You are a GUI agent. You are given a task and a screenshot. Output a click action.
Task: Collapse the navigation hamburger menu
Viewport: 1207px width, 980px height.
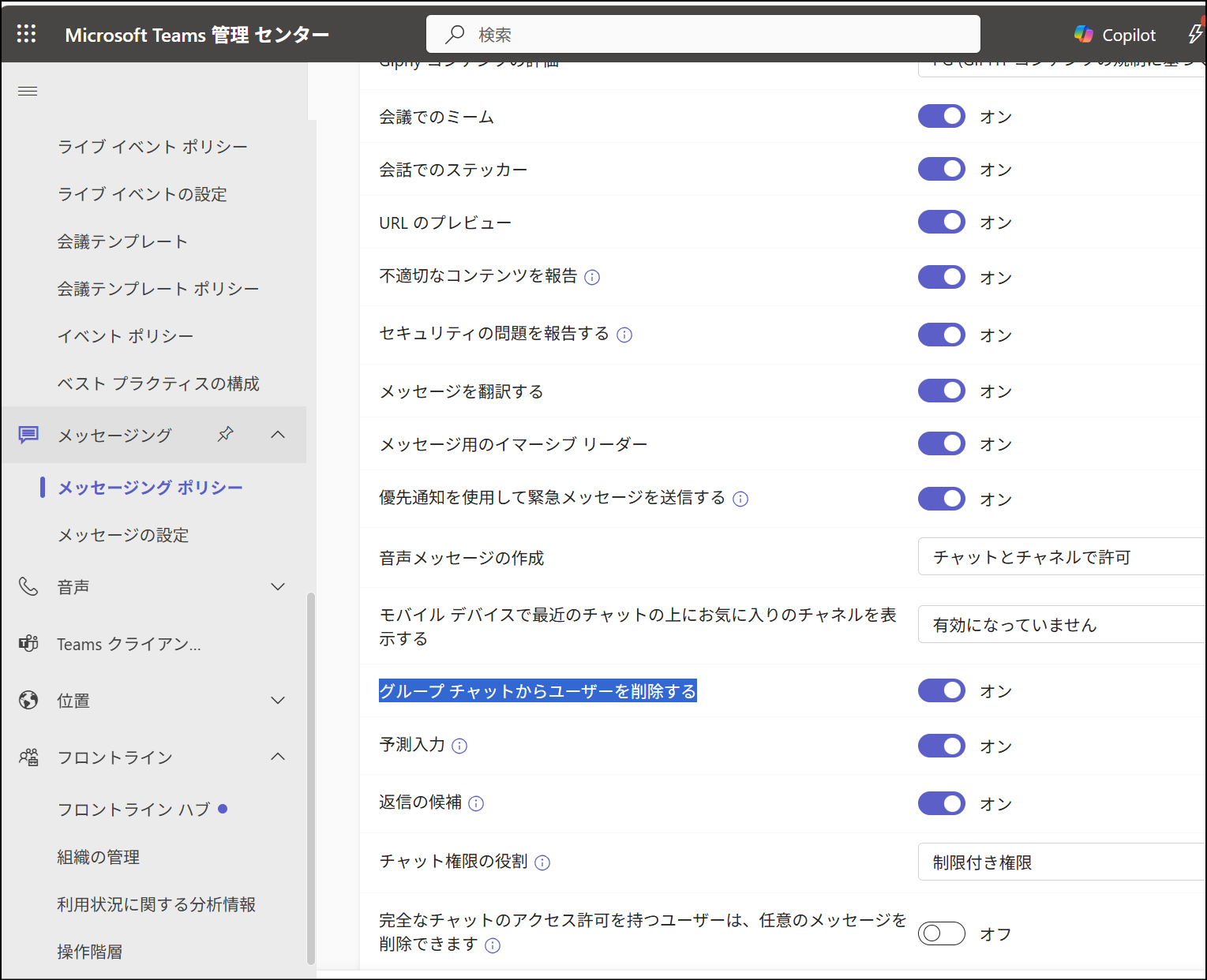[28, 92]
